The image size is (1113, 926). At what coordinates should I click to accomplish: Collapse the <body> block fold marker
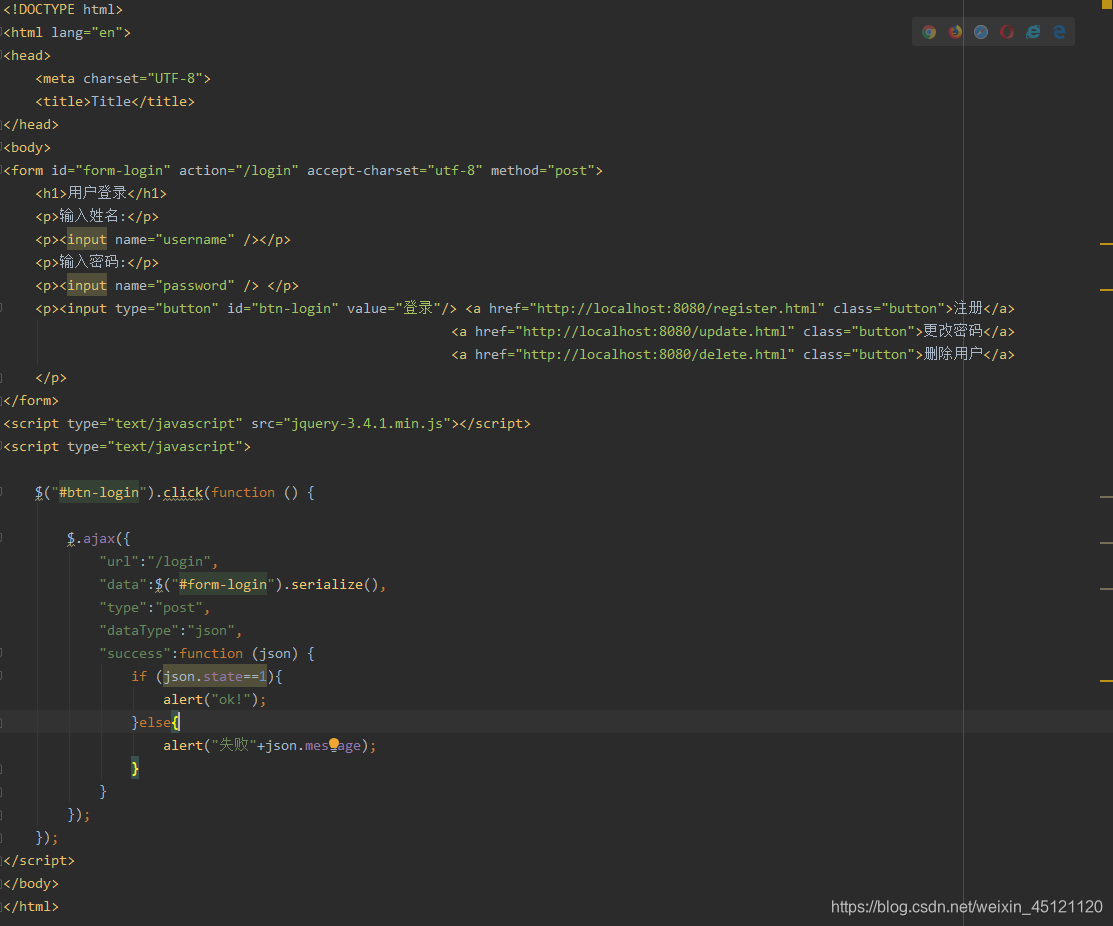[x=2, y=148]
